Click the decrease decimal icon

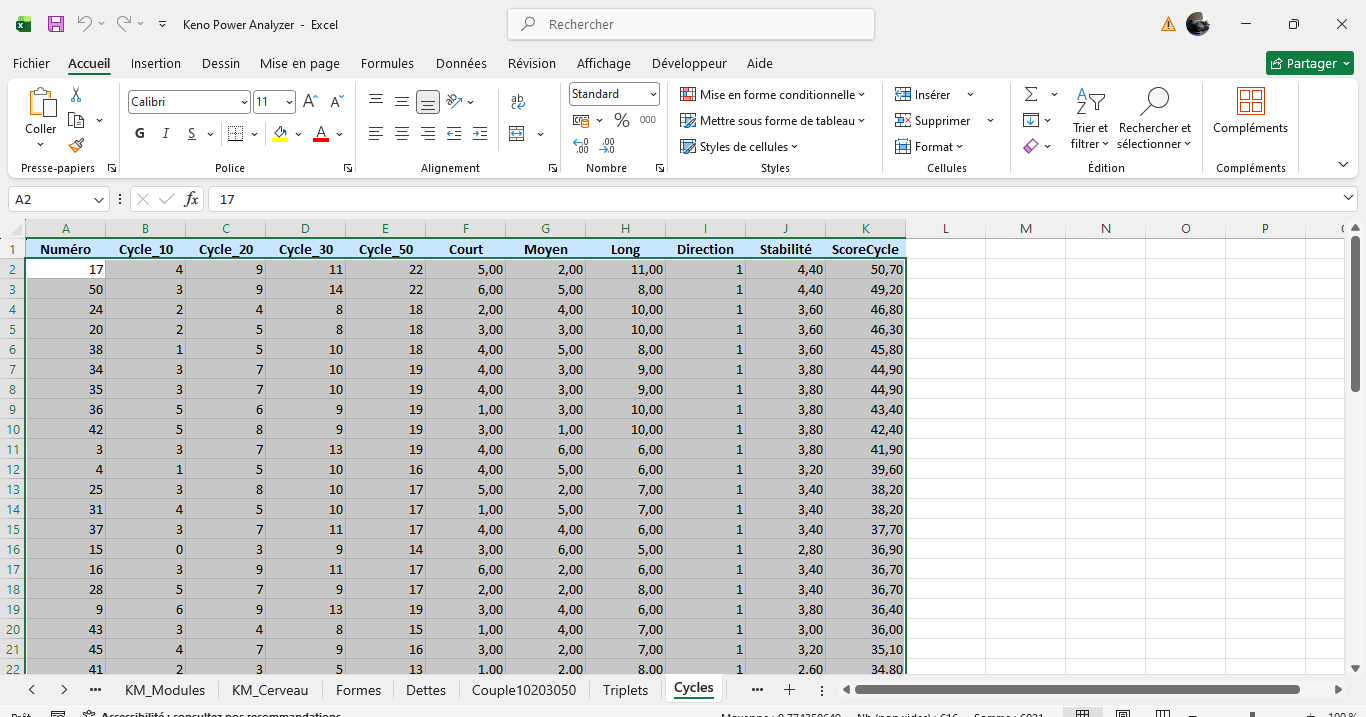(608, 146)
